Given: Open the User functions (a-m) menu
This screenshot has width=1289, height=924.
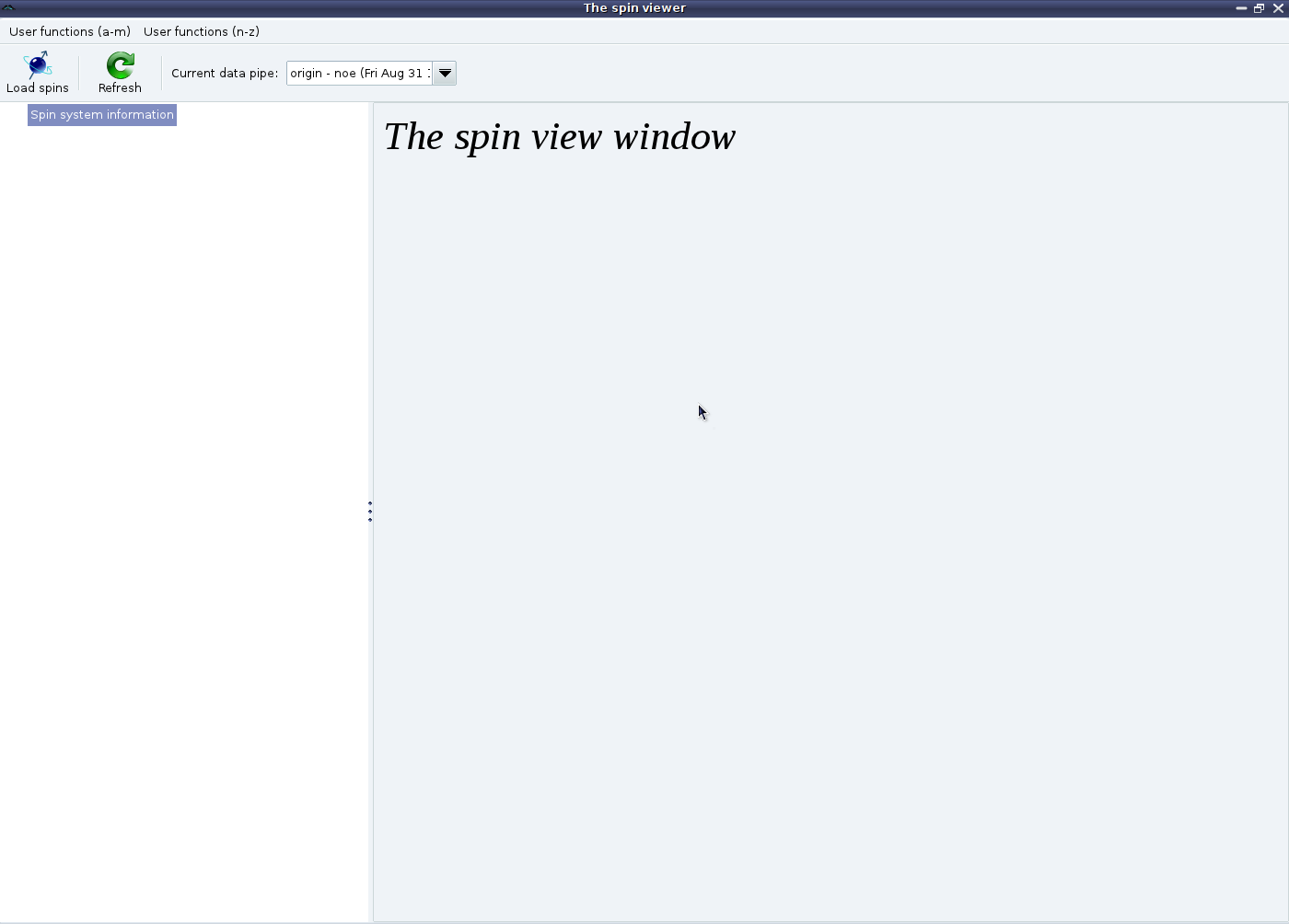Looking at the screenshot, I should point(70,31).
